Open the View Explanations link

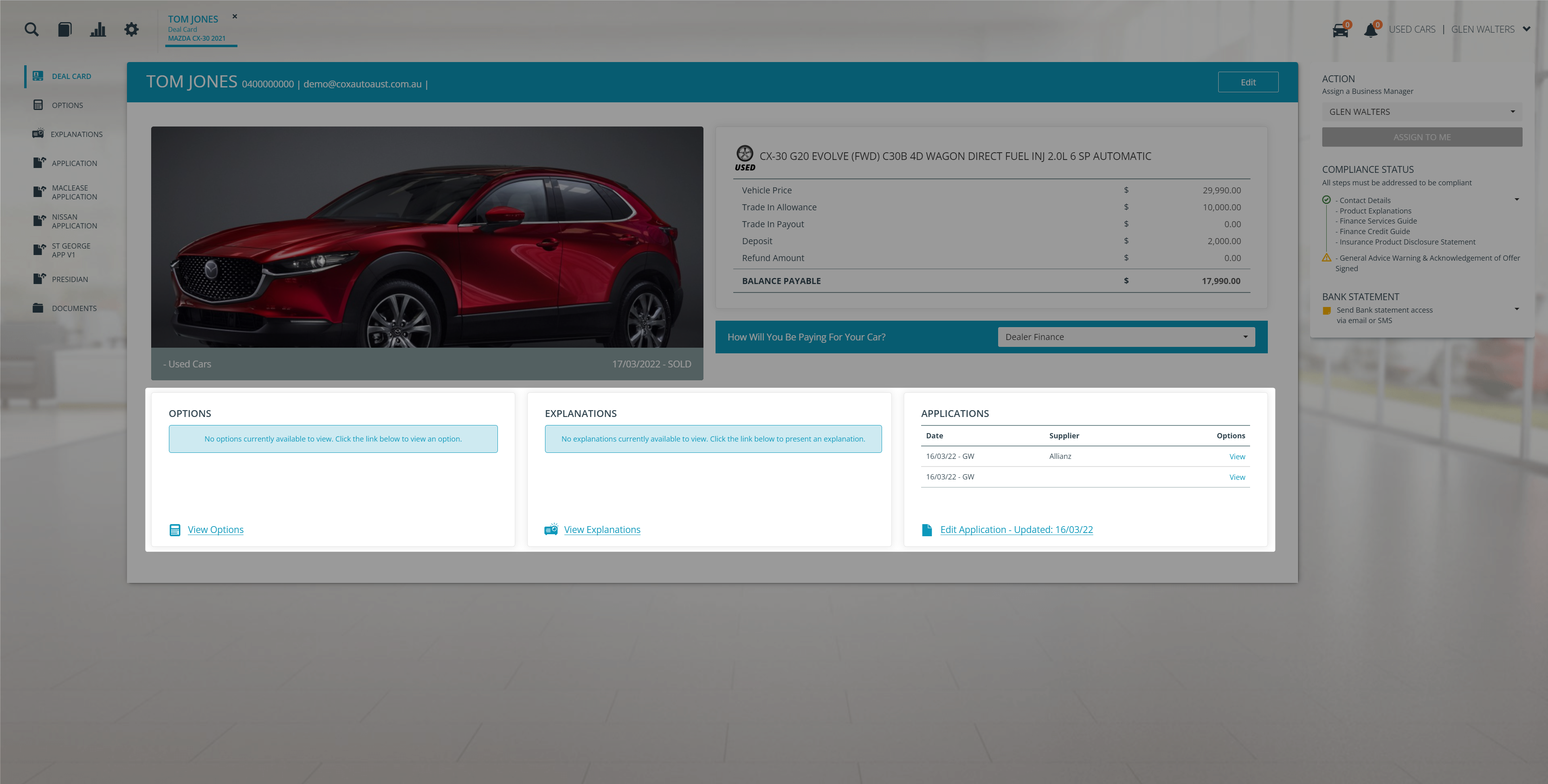pyautogui.click(x=602, y=529)
